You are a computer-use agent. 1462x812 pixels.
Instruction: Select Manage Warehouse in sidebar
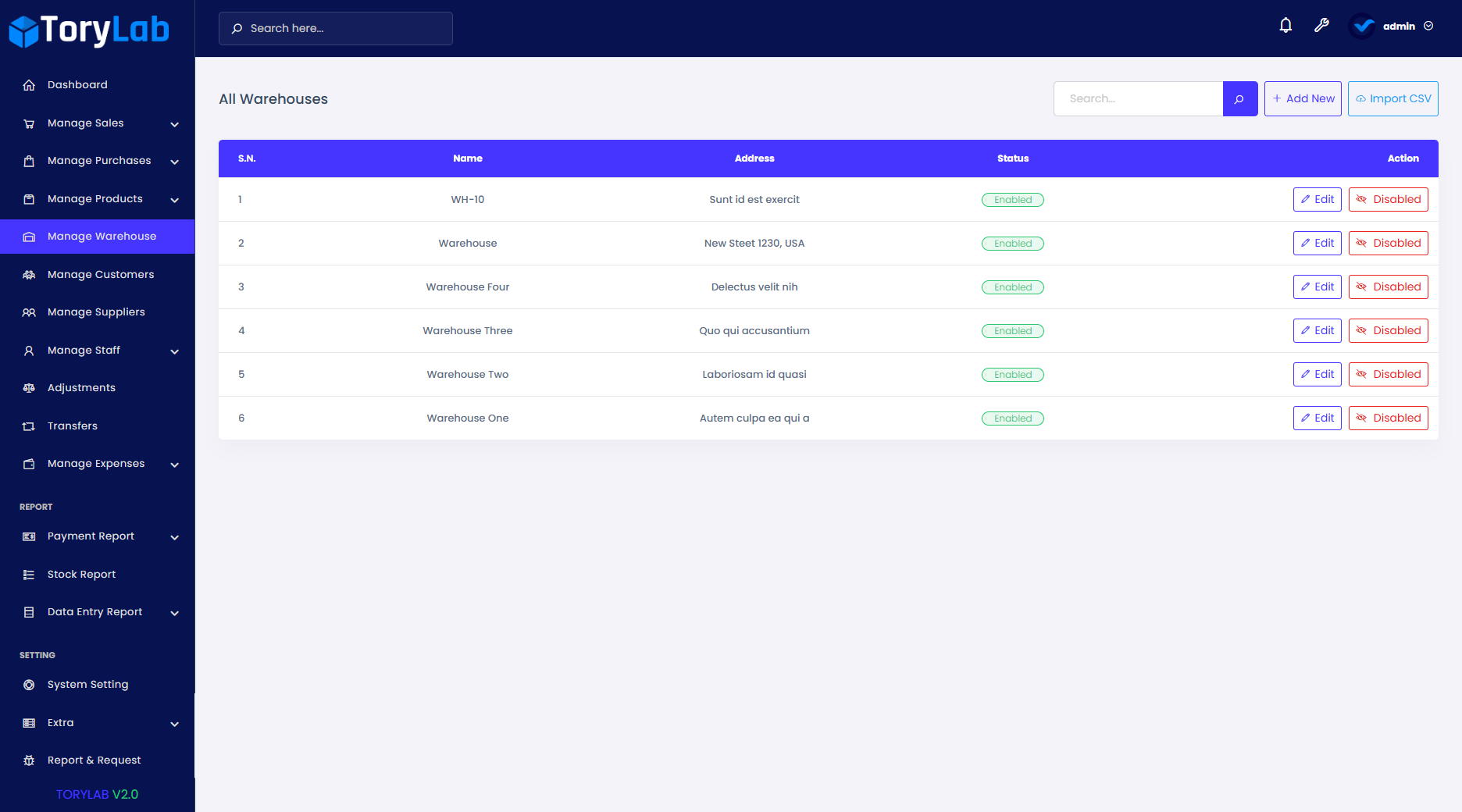(x=102, y=236)
